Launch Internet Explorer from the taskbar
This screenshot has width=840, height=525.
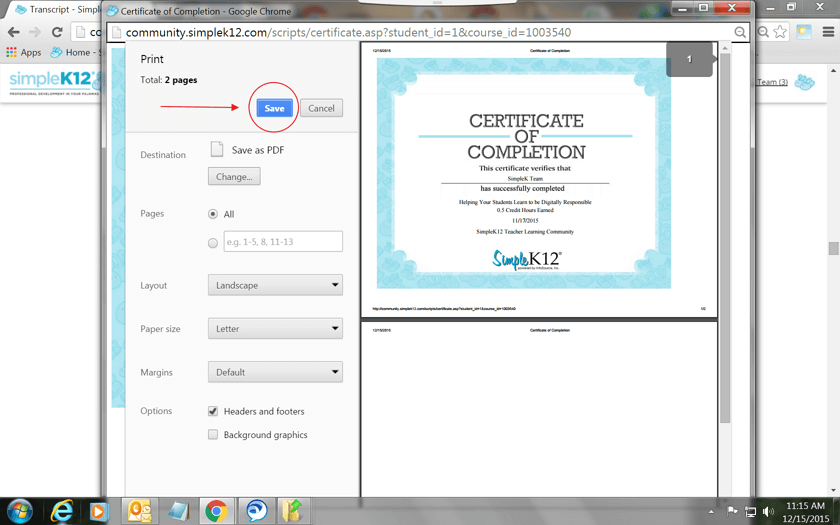62,511
